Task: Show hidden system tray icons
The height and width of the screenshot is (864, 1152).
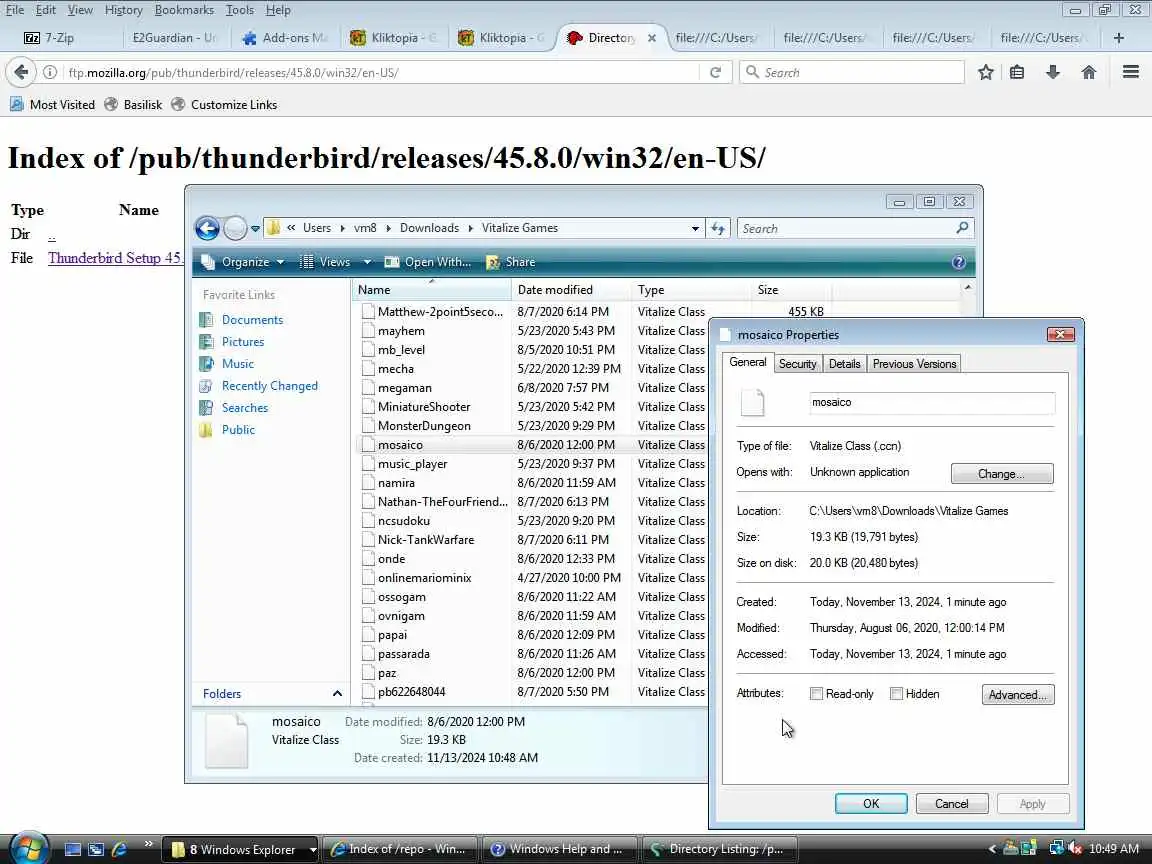Action: (992, 849)
